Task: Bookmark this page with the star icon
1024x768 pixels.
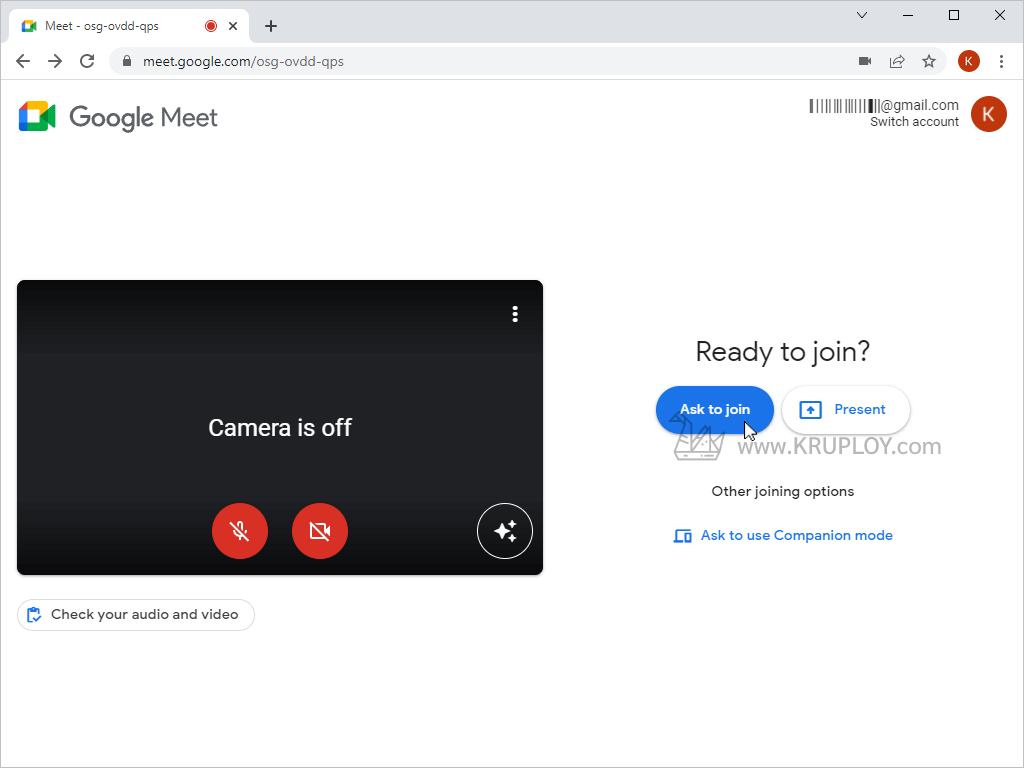Action: [929, 61]
